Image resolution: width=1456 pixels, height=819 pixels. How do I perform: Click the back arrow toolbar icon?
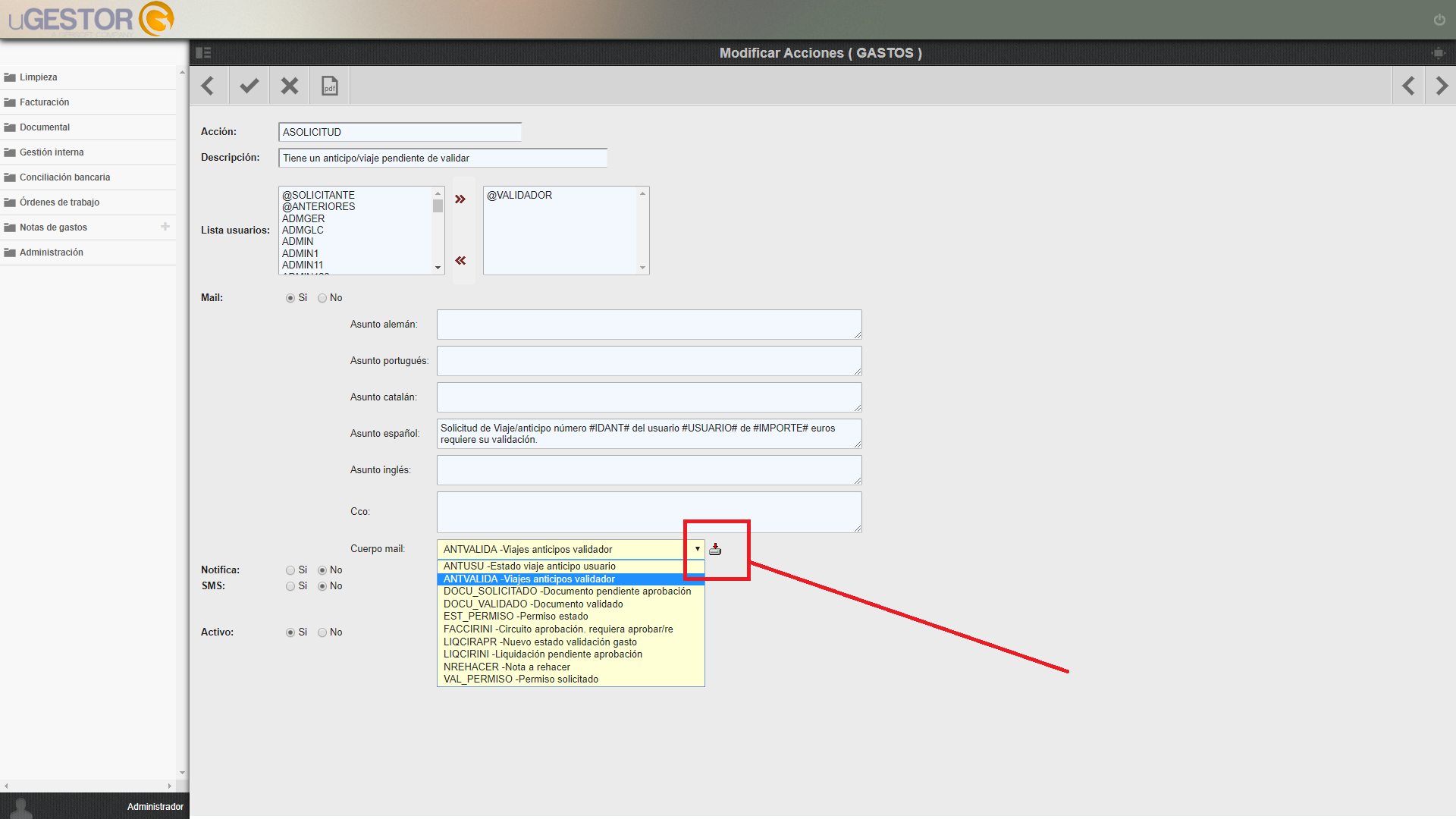pyautogui.click(x=209, y=86)
